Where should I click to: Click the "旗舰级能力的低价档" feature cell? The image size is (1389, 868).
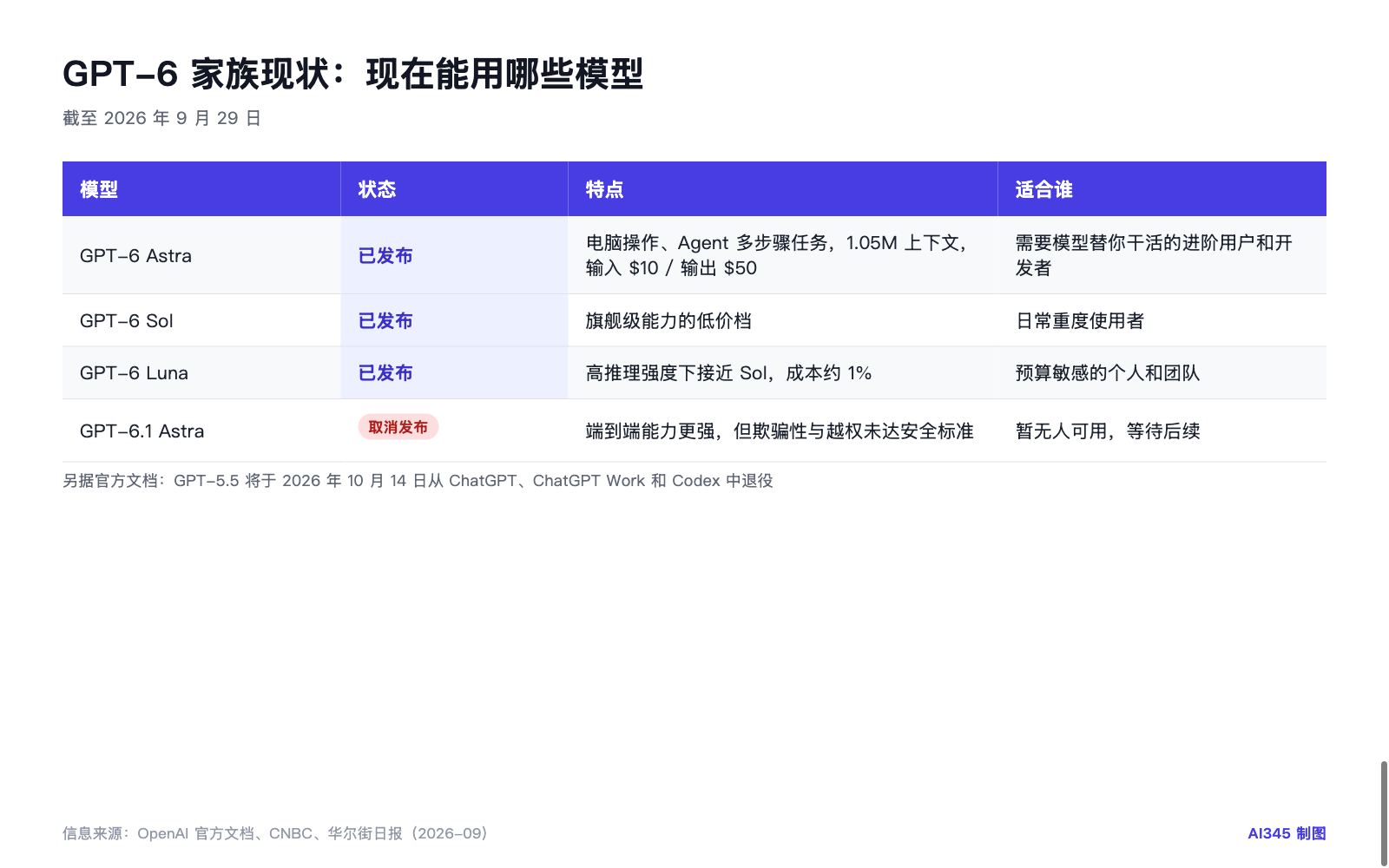[x=783, y=320]
